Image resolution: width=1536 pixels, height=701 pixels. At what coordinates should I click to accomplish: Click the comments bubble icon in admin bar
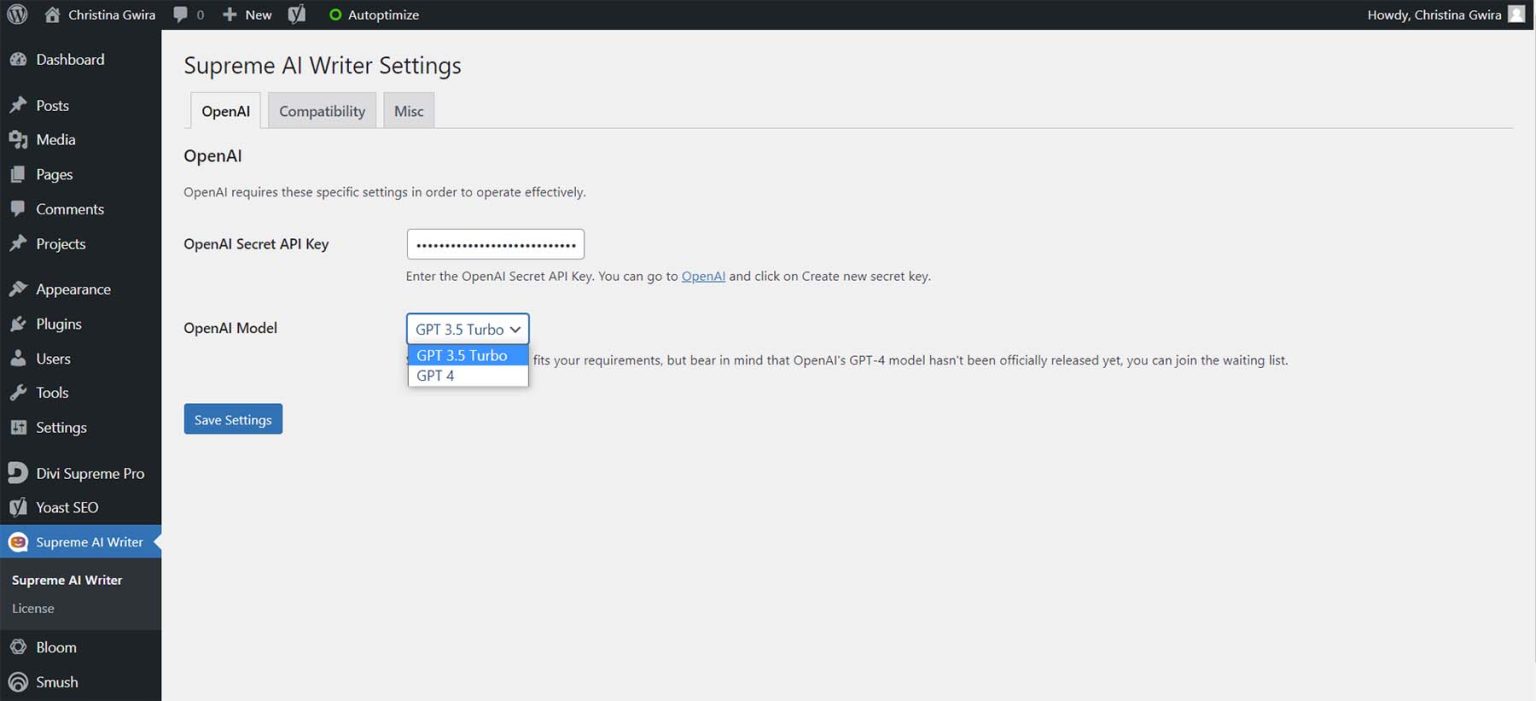click(x=180, y=15)
